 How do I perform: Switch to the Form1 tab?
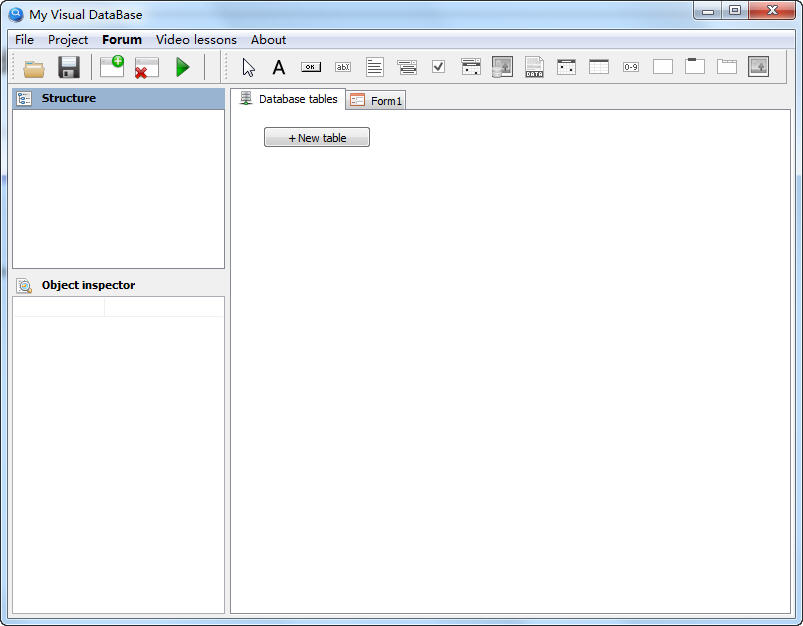(x=377, y=101)
